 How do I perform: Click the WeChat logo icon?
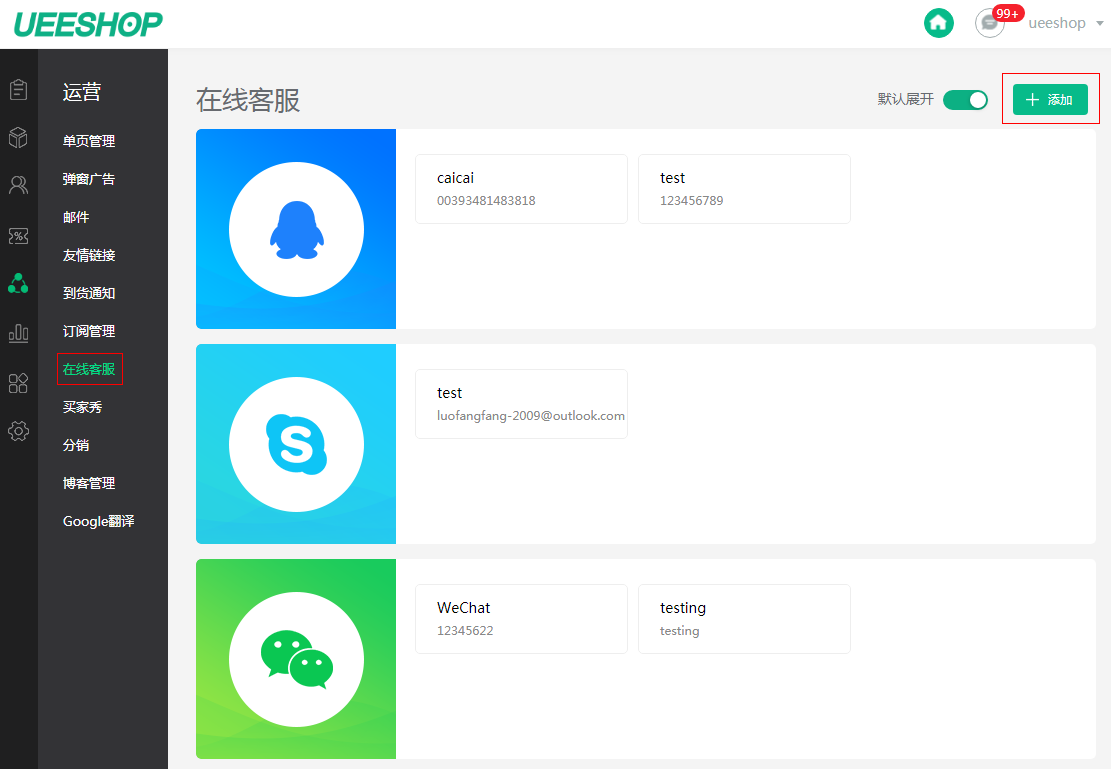point(296,660)
